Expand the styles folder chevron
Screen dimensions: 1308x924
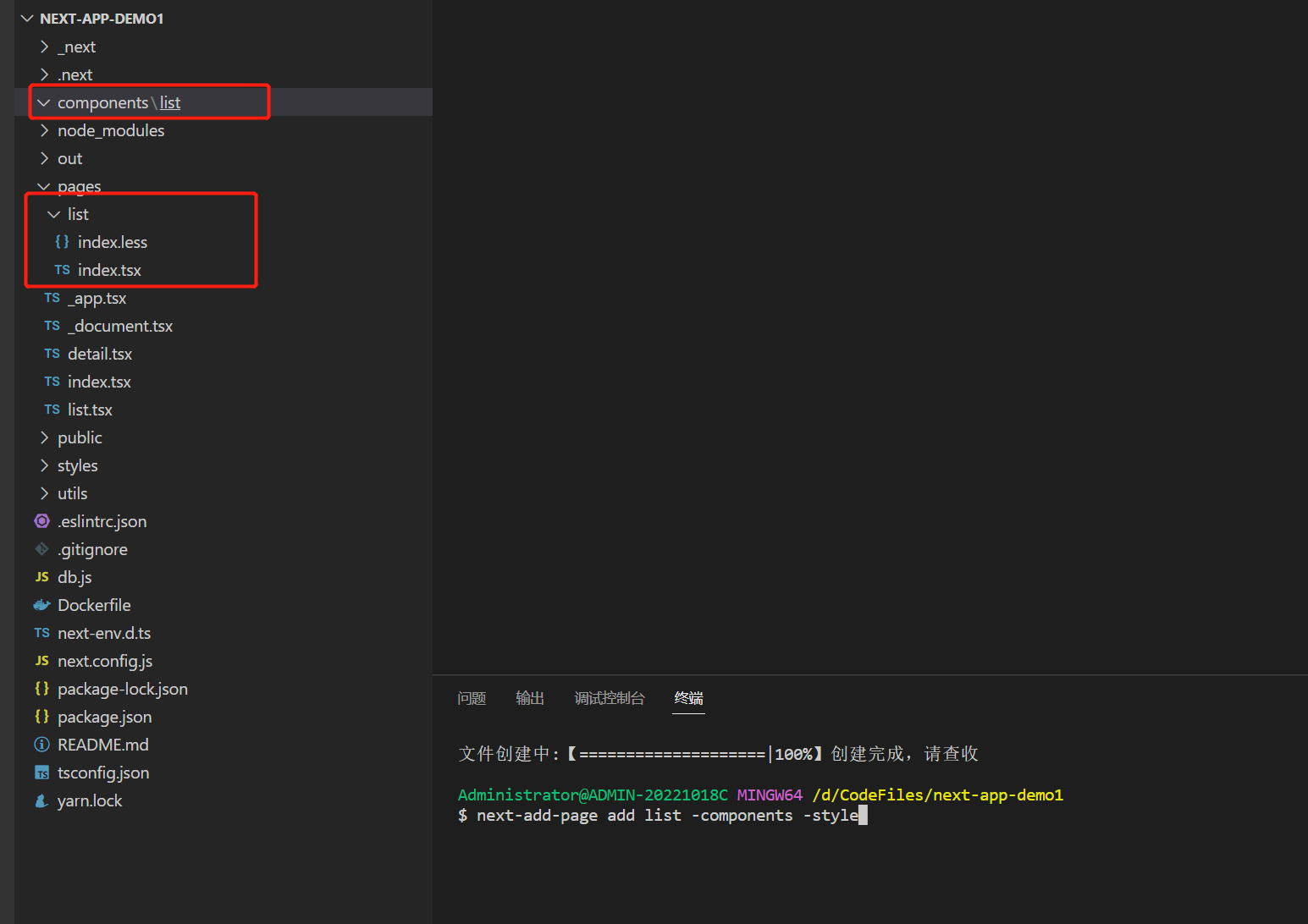[x=45, y=465]
